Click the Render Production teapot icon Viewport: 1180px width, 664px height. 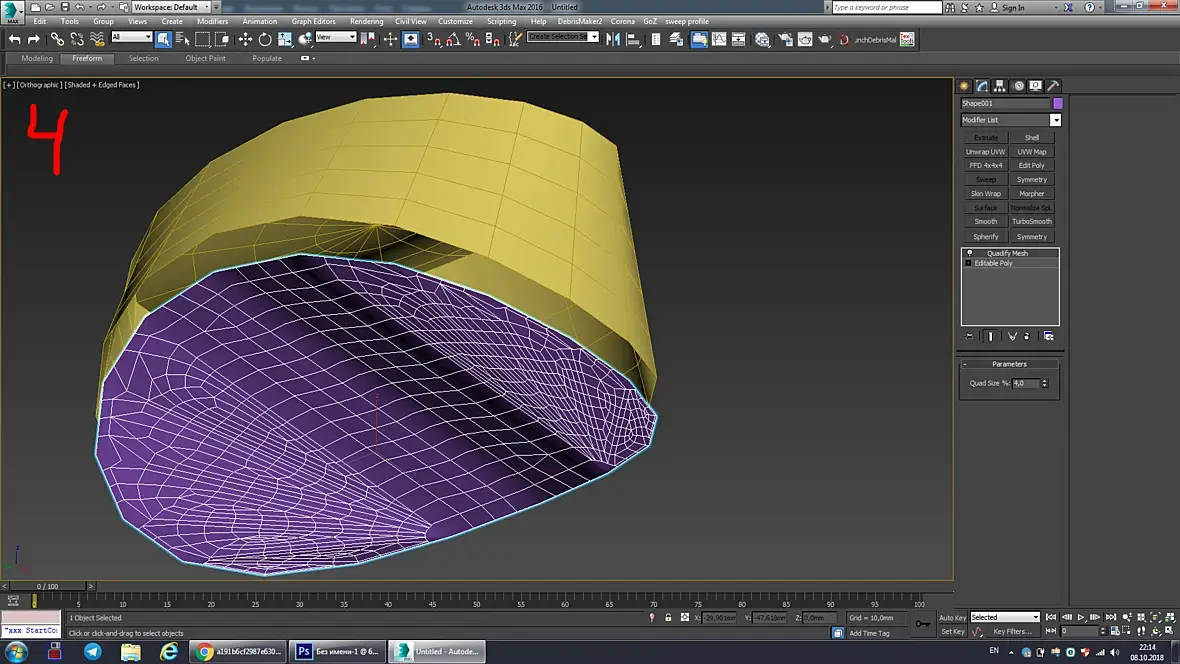pyautogui.click(x=825, y=39)
